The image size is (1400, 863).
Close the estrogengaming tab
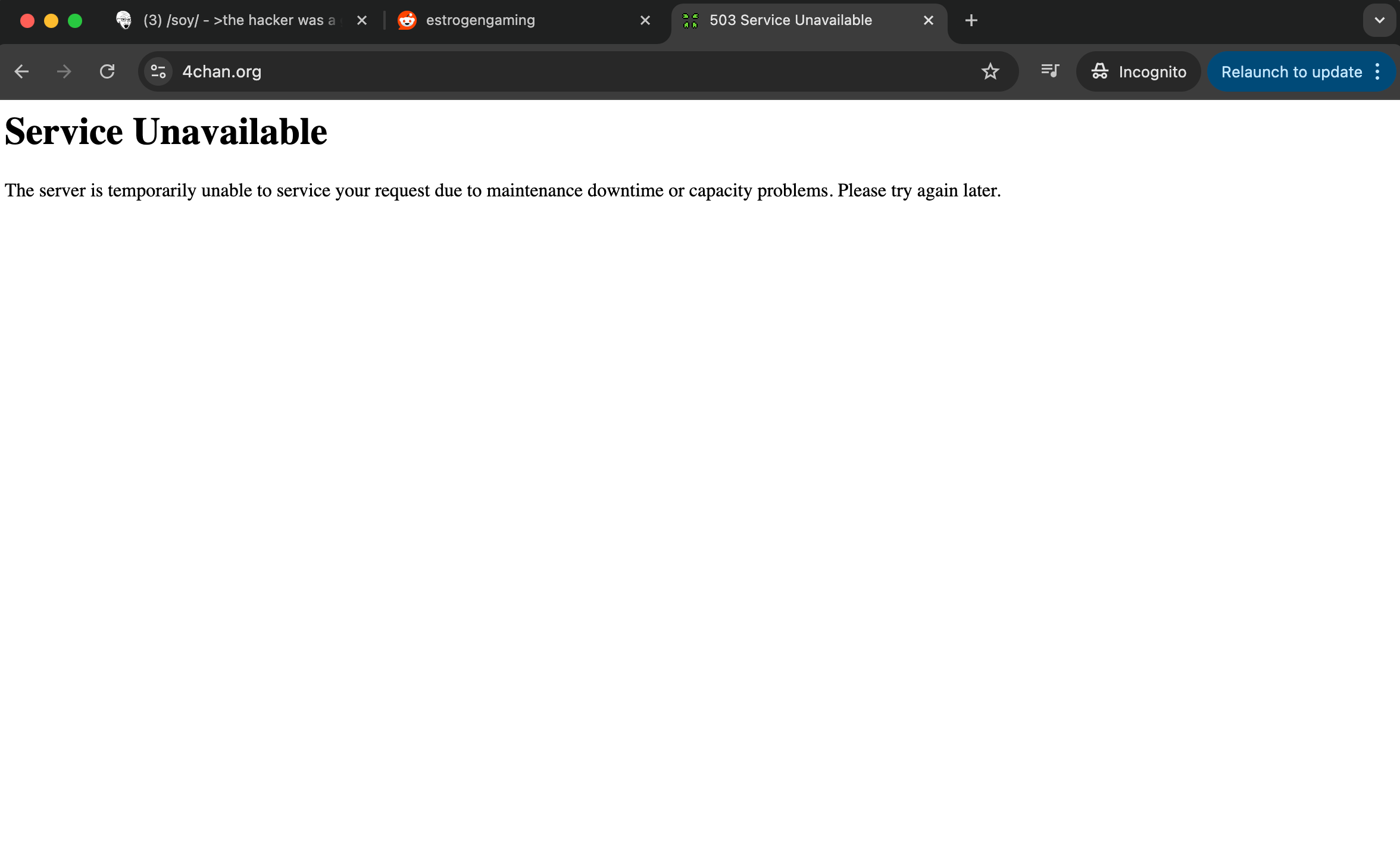coord(645,20)
